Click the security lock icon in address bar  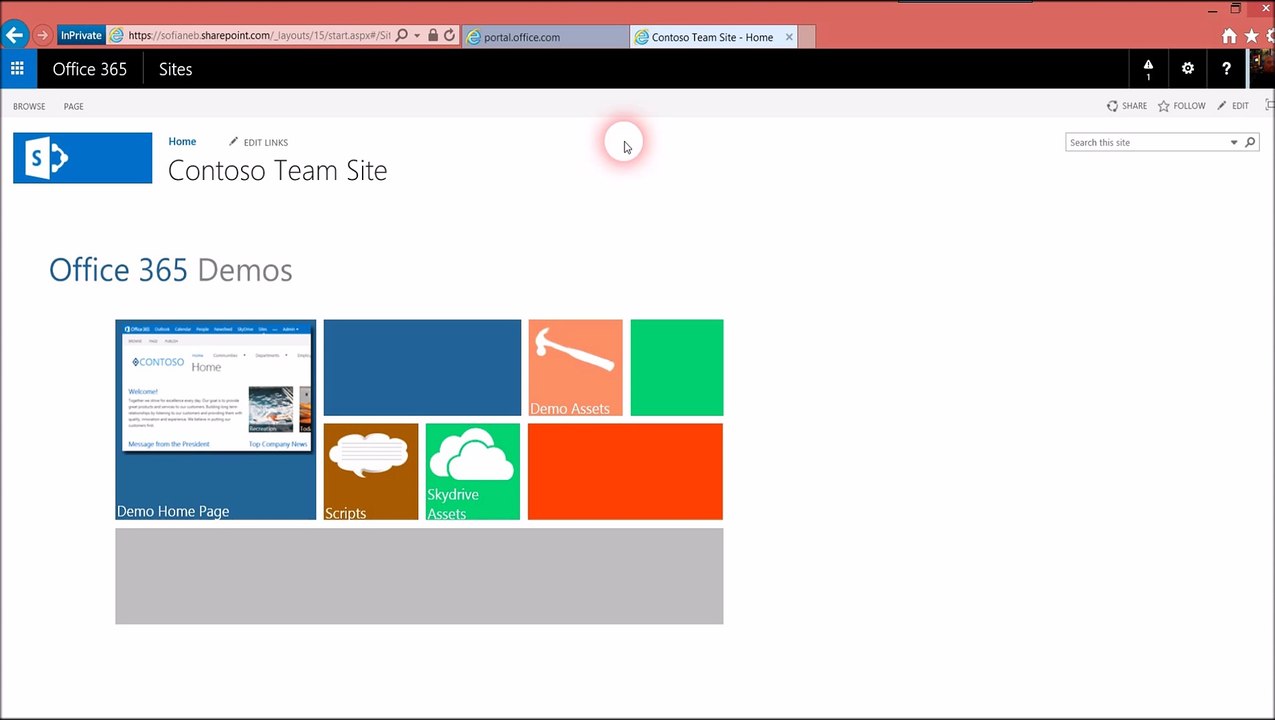click(433, 36)
